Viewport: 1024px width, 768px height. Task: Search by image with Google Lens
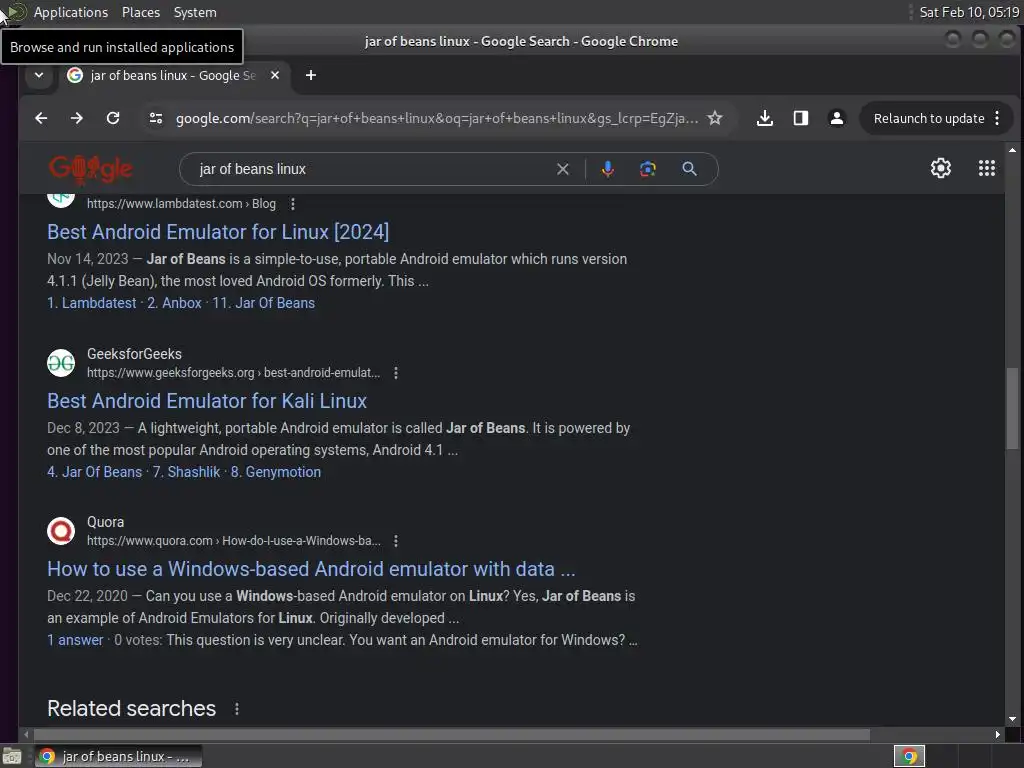(647, 169)
